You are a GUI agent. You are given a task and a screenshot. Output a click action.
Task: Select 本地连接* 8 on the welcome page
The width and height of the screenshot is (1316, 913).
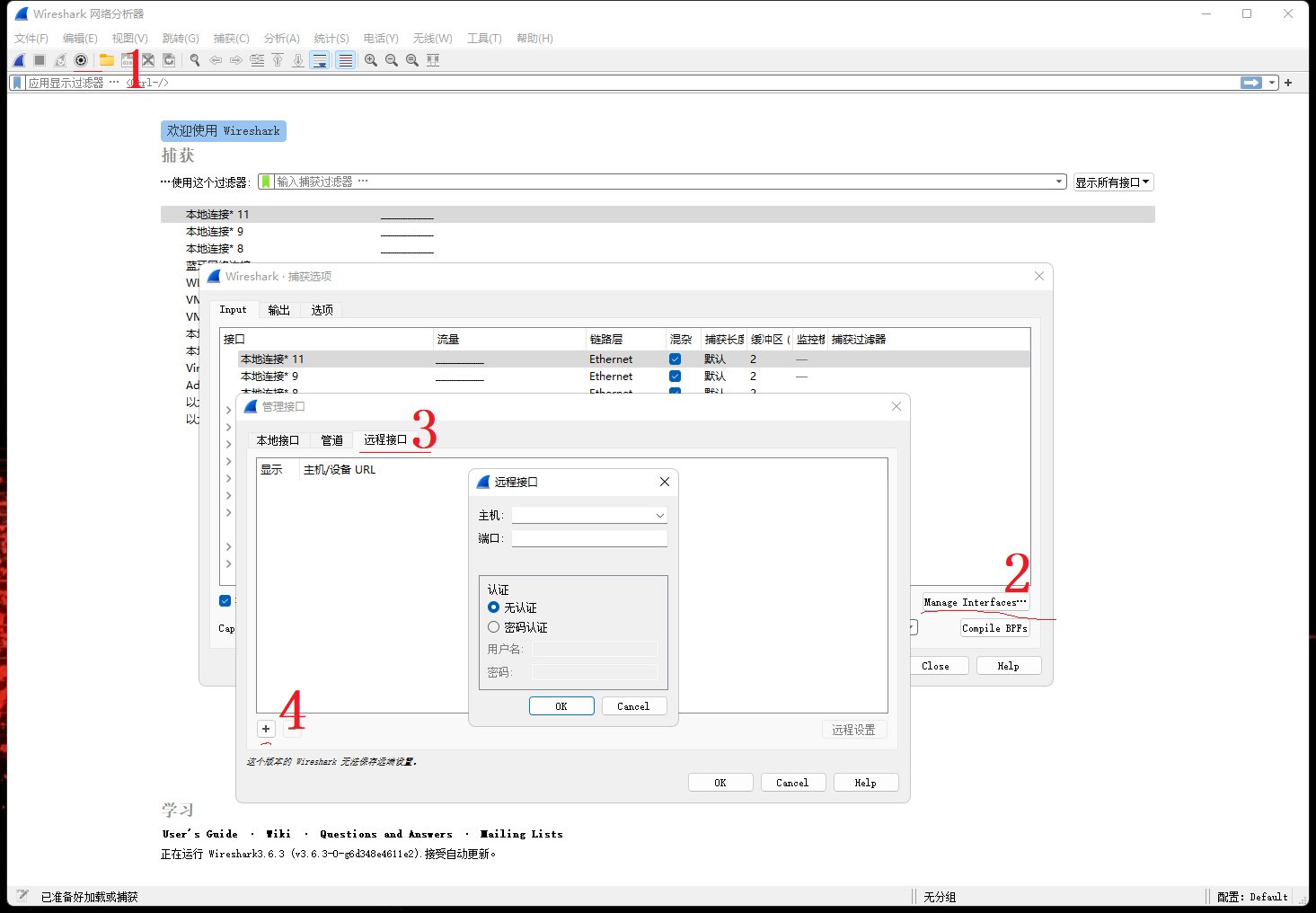pyautogui.click(x=658, y=249)
